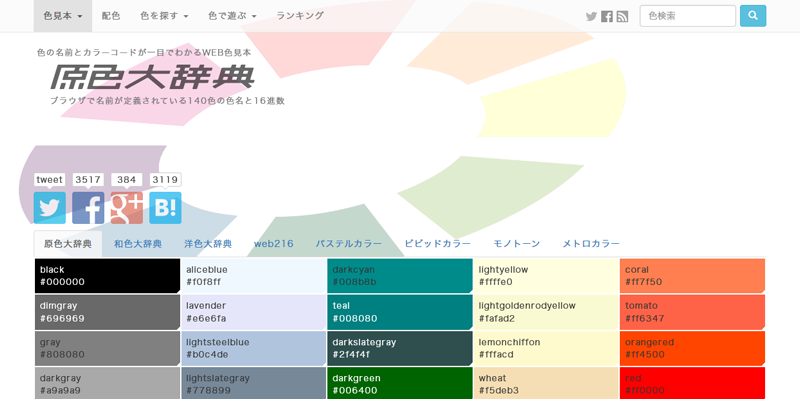Select the teal #008080 swatch
Image resolution: width=800 pixels, height=400 pixels.
click(400, 312)
